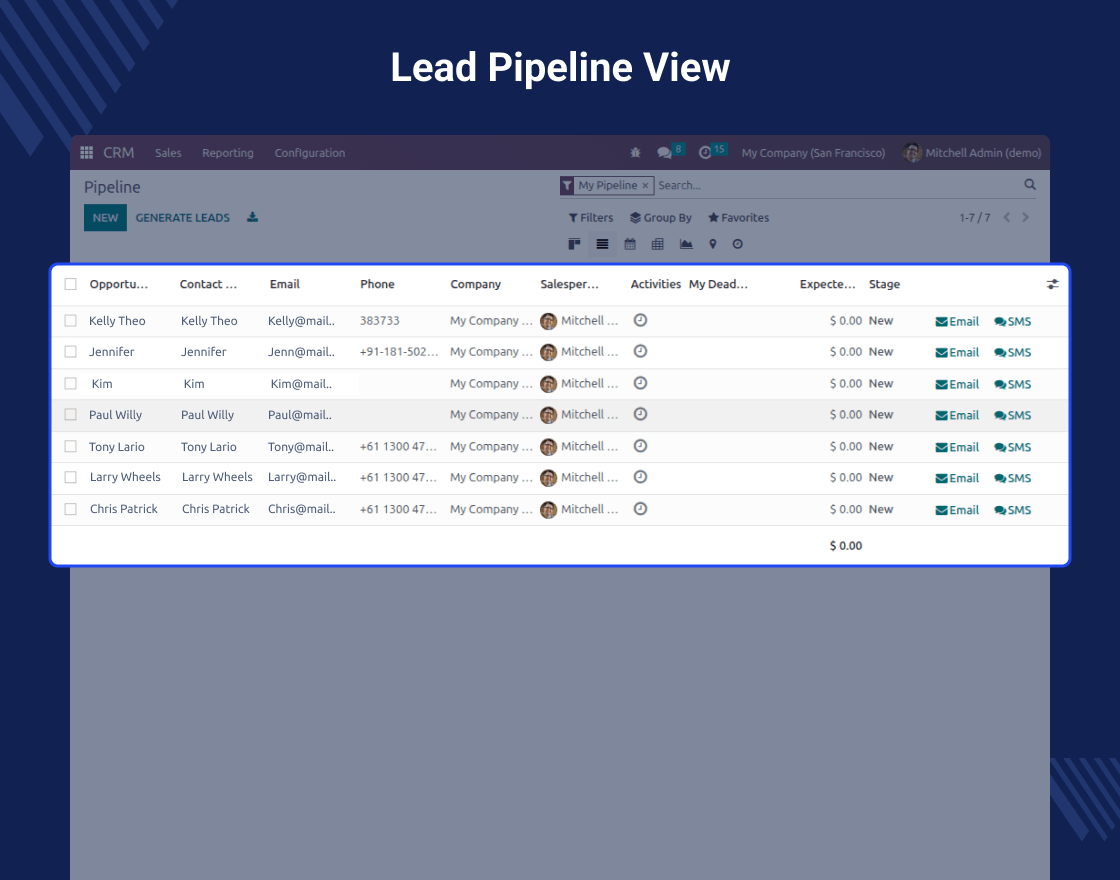Switch to Graph view icon
This screenshot has width=1120, height=880.
(686, 244)
